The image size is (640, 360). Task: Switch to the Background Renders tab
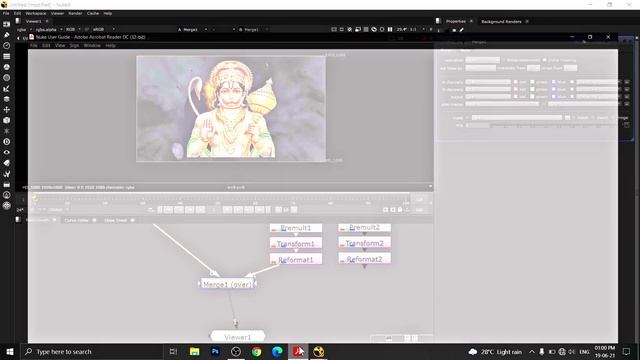pyautogui.click(x=501, y=21)
